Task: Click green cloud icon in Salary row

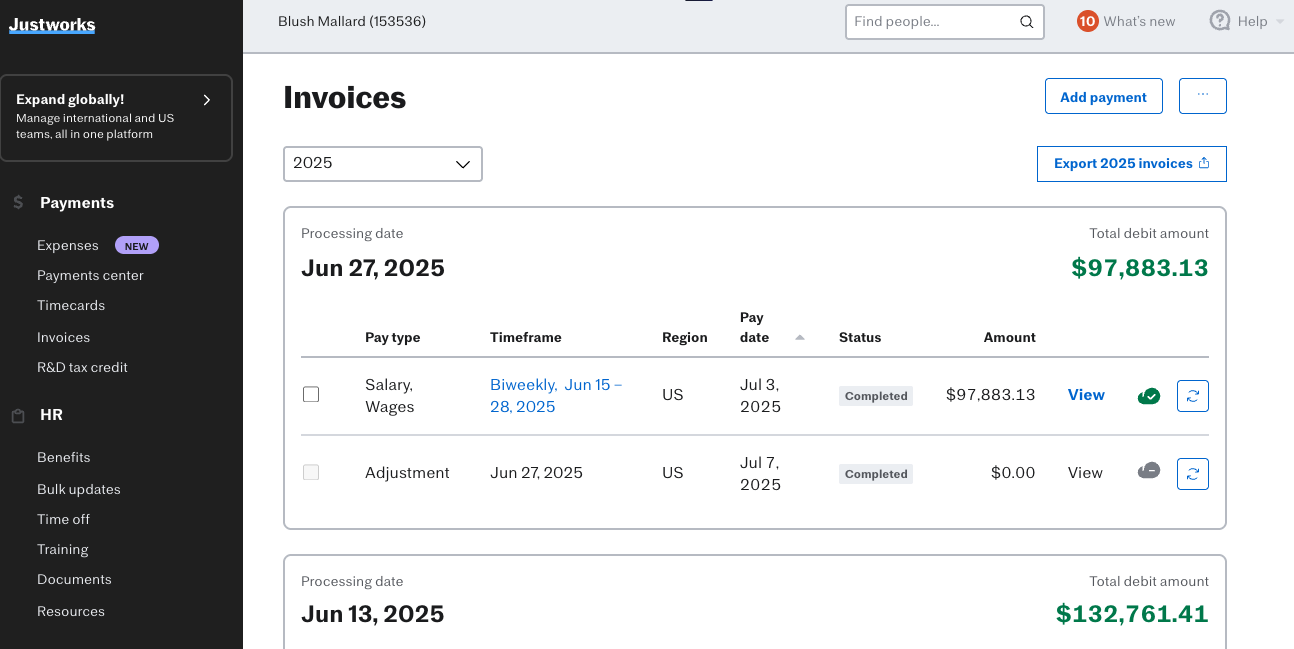Action: pyautogui.click(x=1149, y=396)
